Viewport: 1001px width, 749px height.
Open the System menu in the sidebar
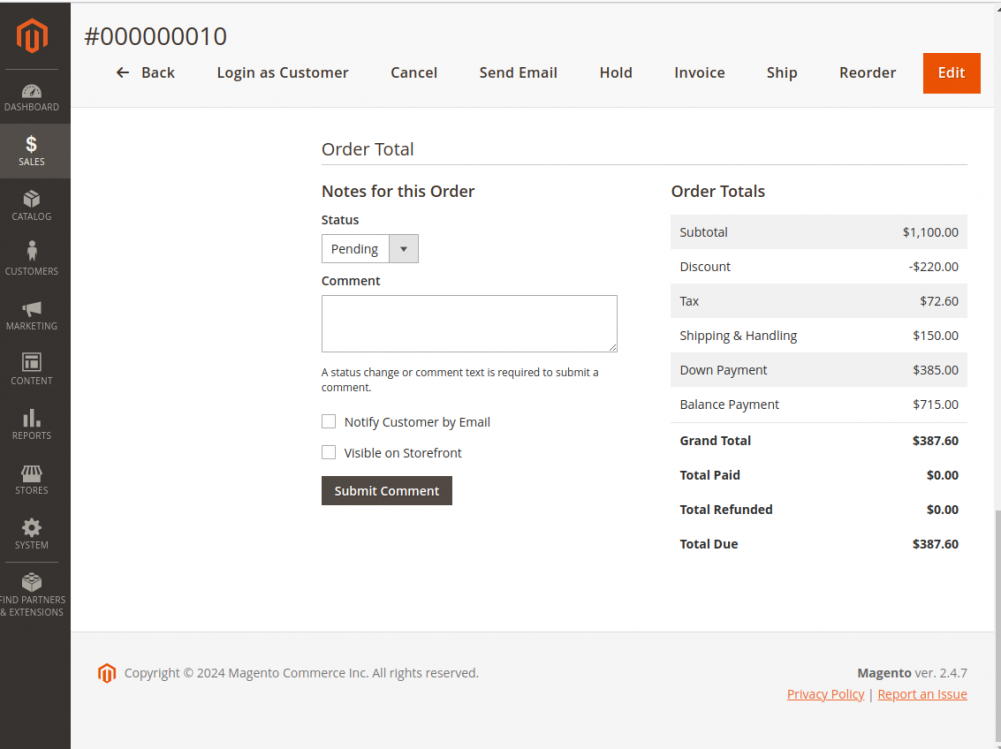coord(31,535)
